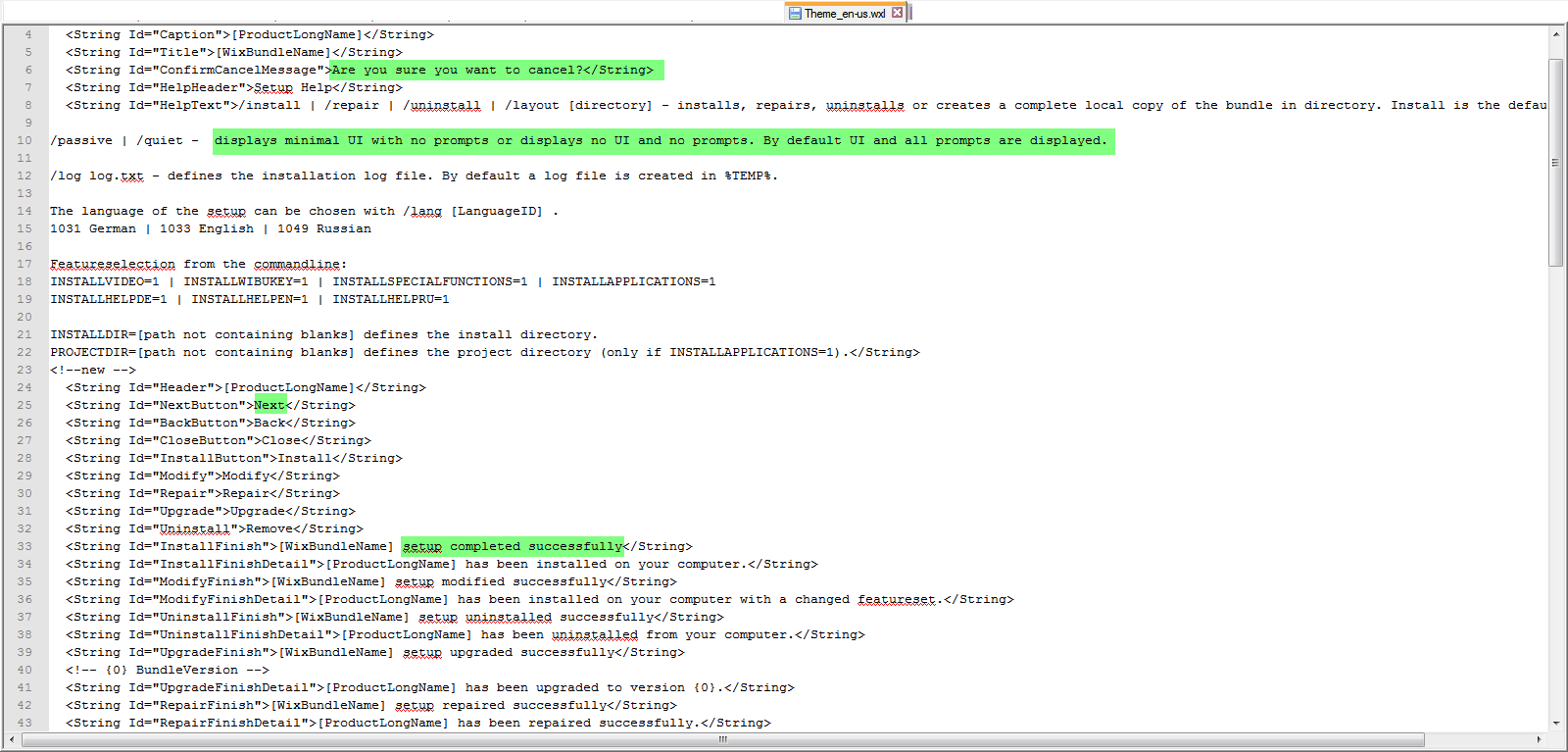The width and height of the screenshot is (1568, 752).
Task: Click the 'Uninstall' Remove string line
Action: 215,528
